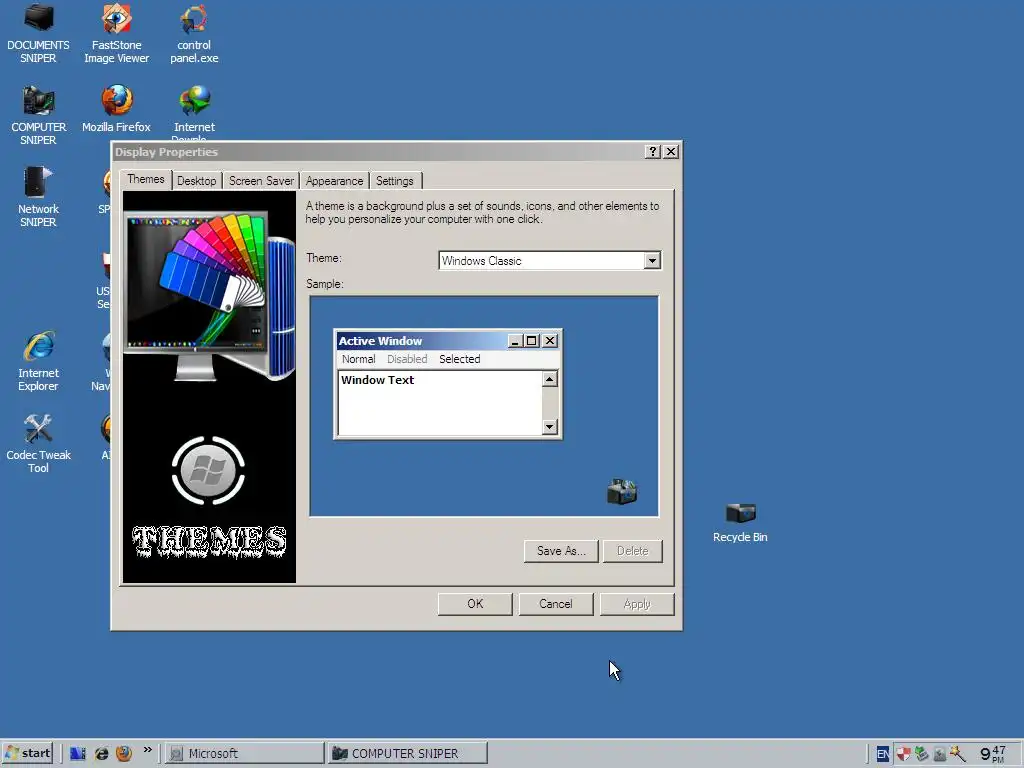This screenshot has width=1024, height=768.
Task: Switch to the Desktop tab
Action: 197,181
